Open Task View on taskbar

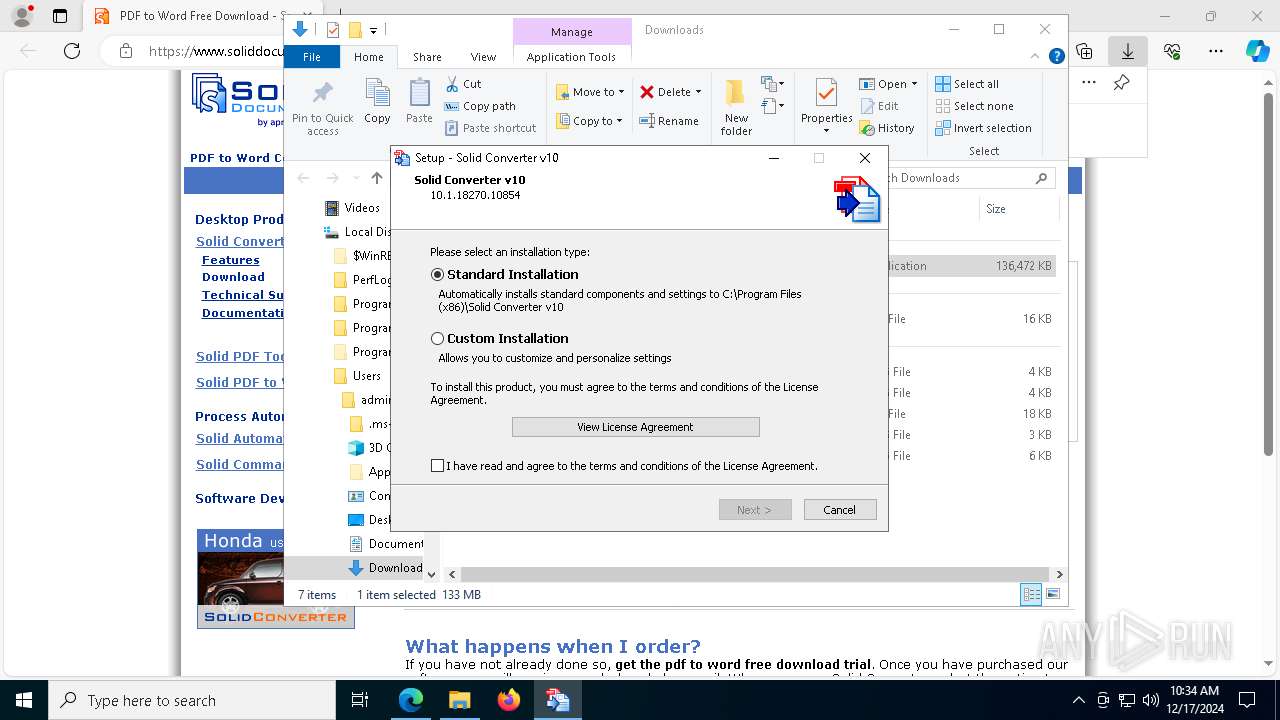click(x=360, y=700)
